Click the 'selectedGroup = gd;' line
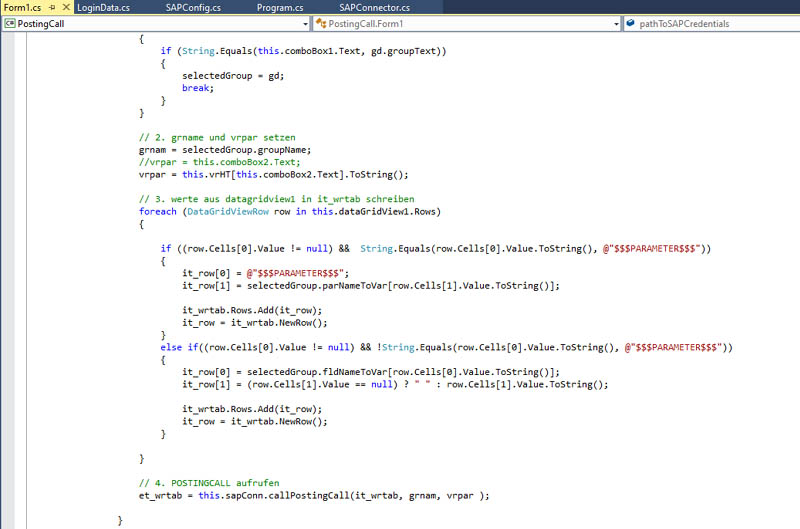 (x=233, y=76)
